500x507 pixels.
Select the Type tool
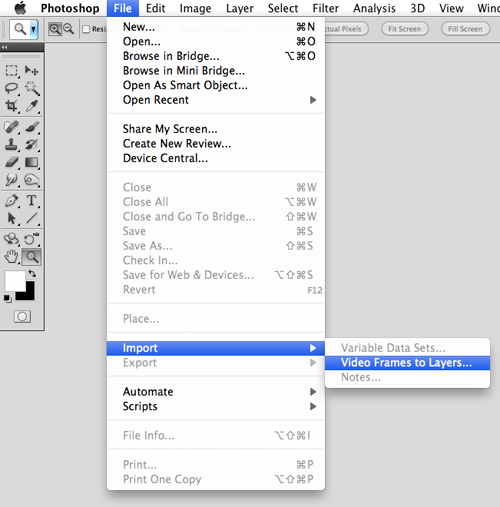click(32, 201)
